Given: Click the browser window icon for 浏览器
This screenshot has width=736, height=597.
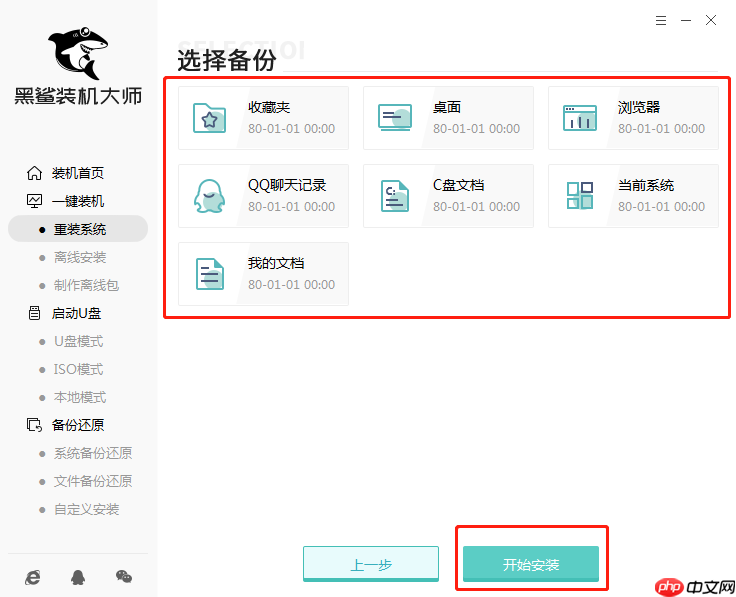Looking at the screenshot, I should pyautogui.click(x=580, y=118).
